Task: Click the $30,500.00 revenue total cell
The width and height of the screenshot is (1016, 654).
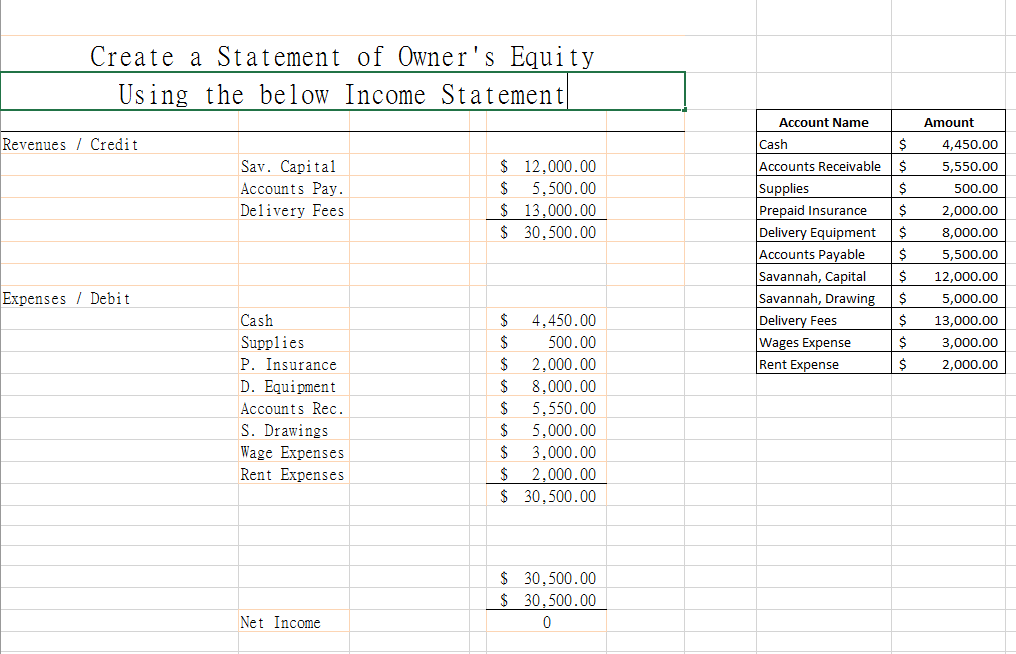Action: (546, 232)
